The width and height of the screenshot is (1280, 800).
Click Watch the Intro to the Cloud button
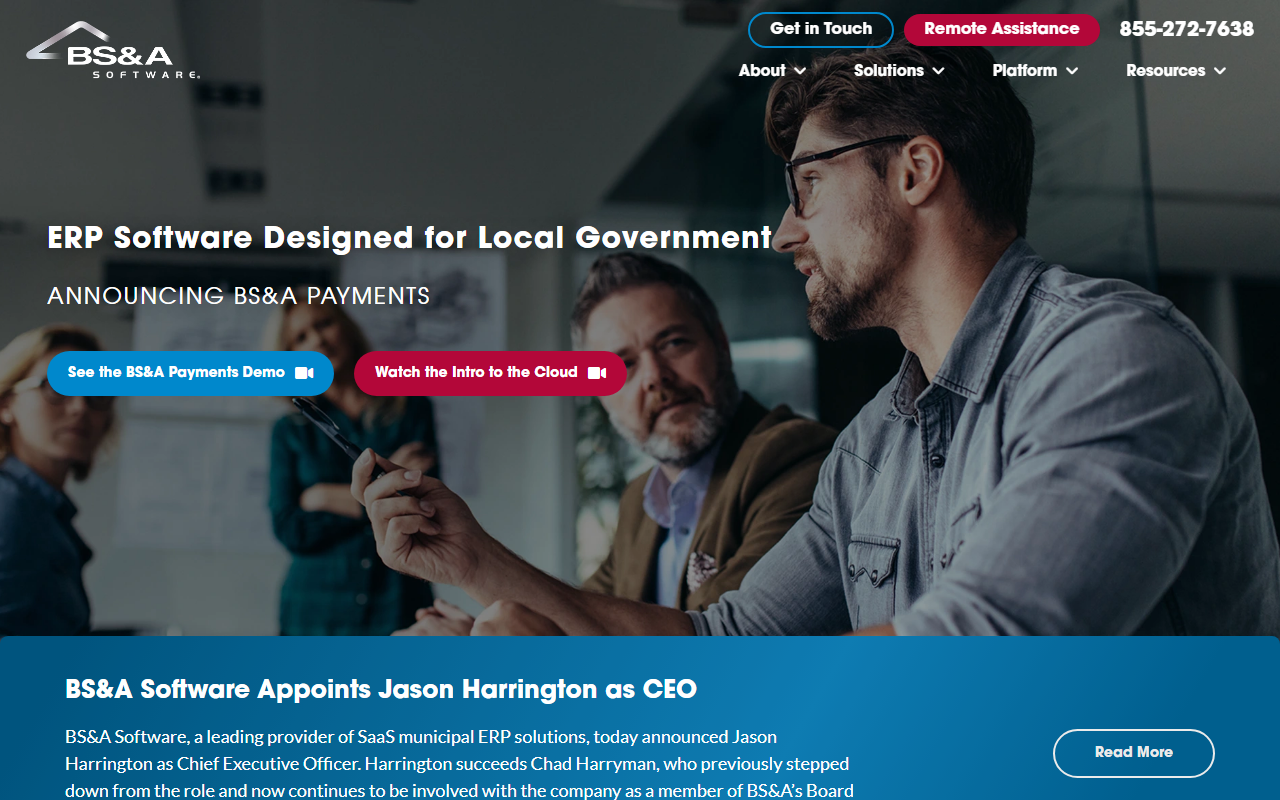point(490,373)
